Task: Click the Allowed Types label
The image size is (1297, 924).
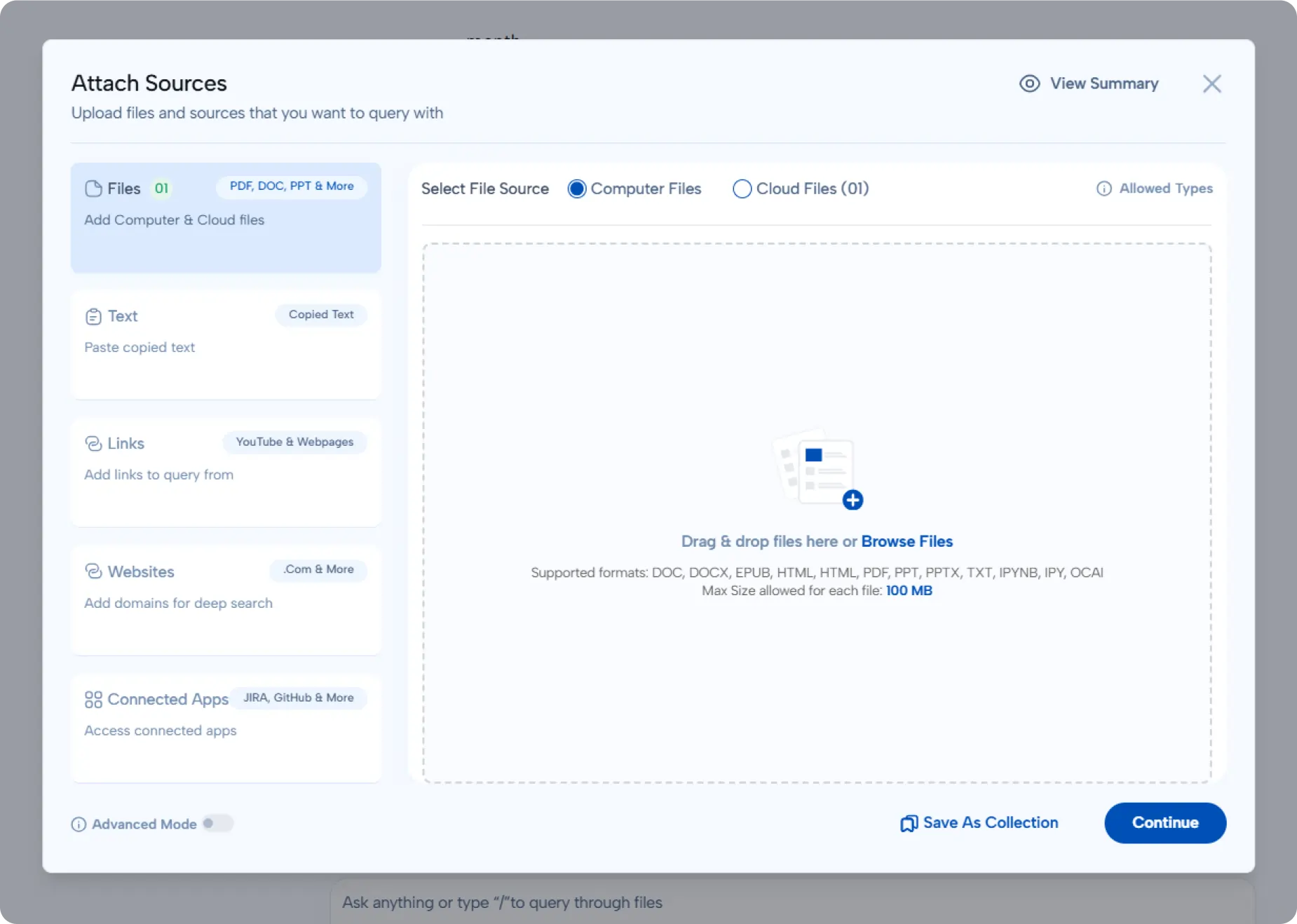Action: tap(1165, 189)
